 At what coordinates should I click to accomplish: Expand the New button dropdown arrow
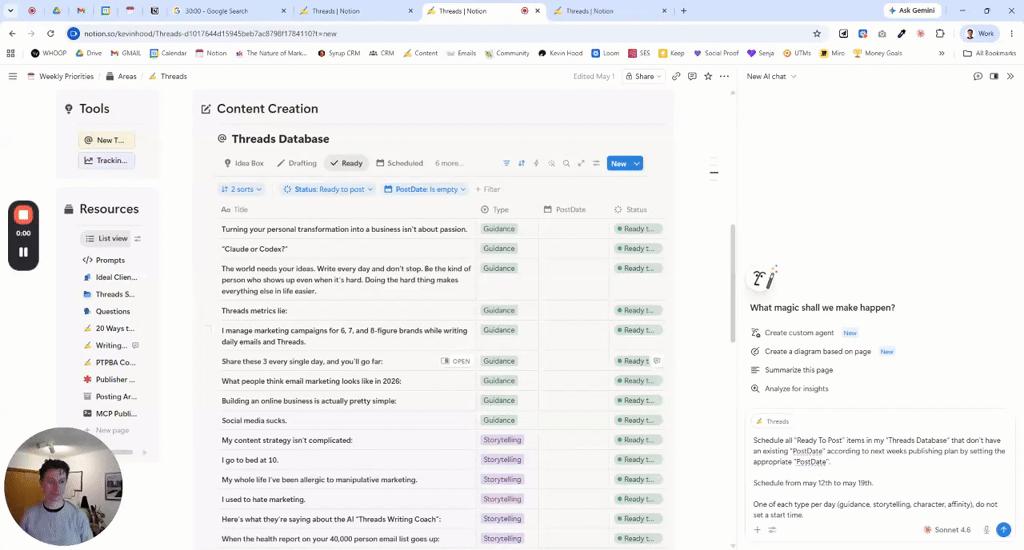637,163
